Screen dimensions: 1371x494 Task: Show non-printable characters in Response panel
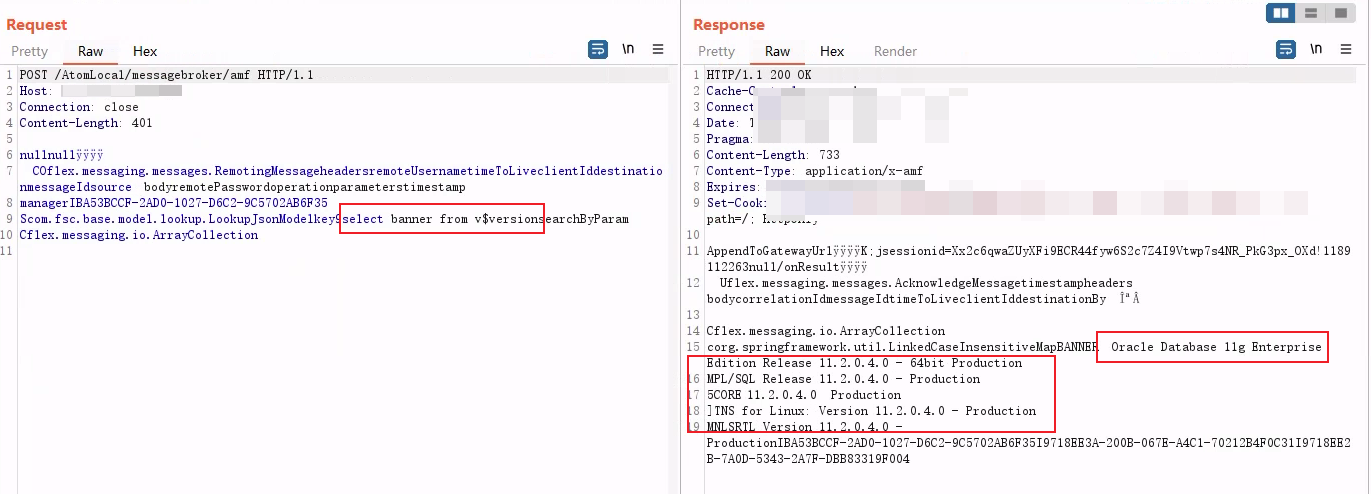pos(1316,49)
